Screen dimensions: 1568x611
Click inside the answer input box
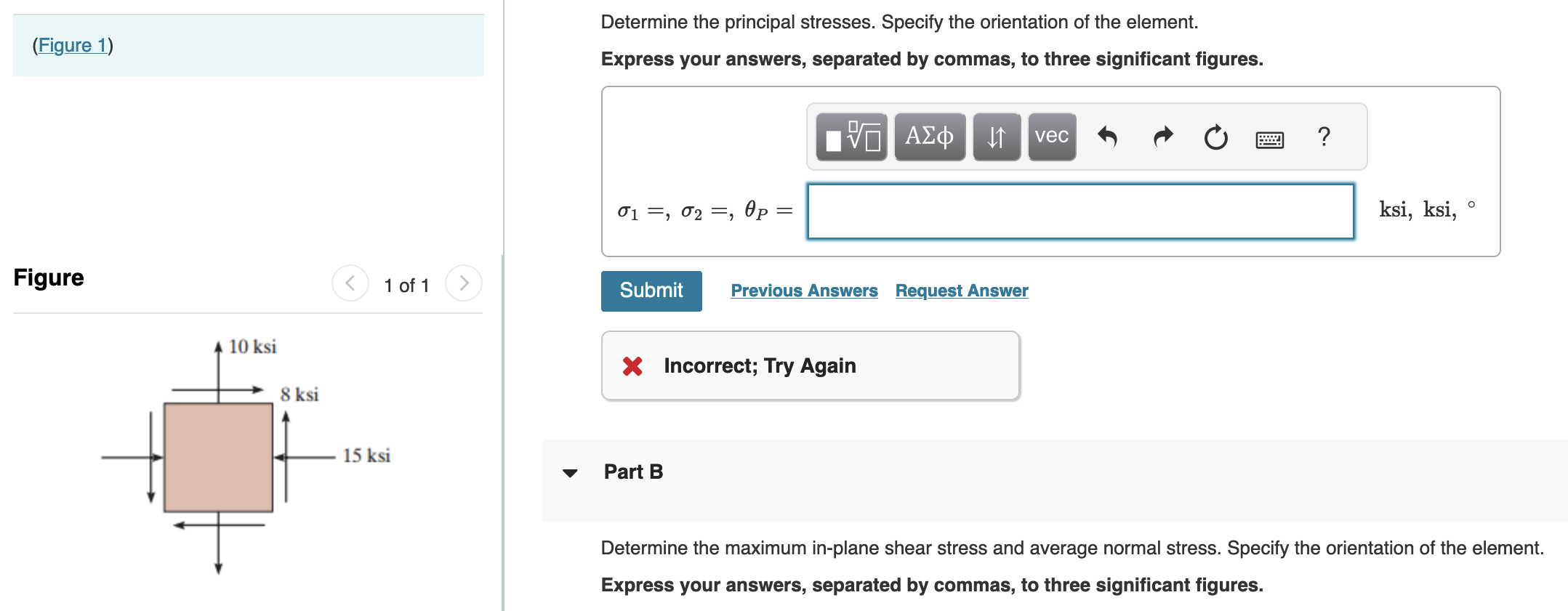click(x=1079, y=211)
